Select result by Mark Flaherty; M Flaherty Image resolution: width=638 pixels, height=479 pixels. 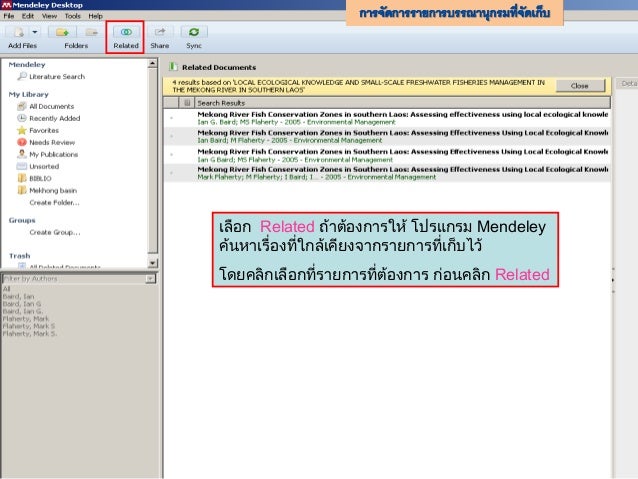click(387, 173)
